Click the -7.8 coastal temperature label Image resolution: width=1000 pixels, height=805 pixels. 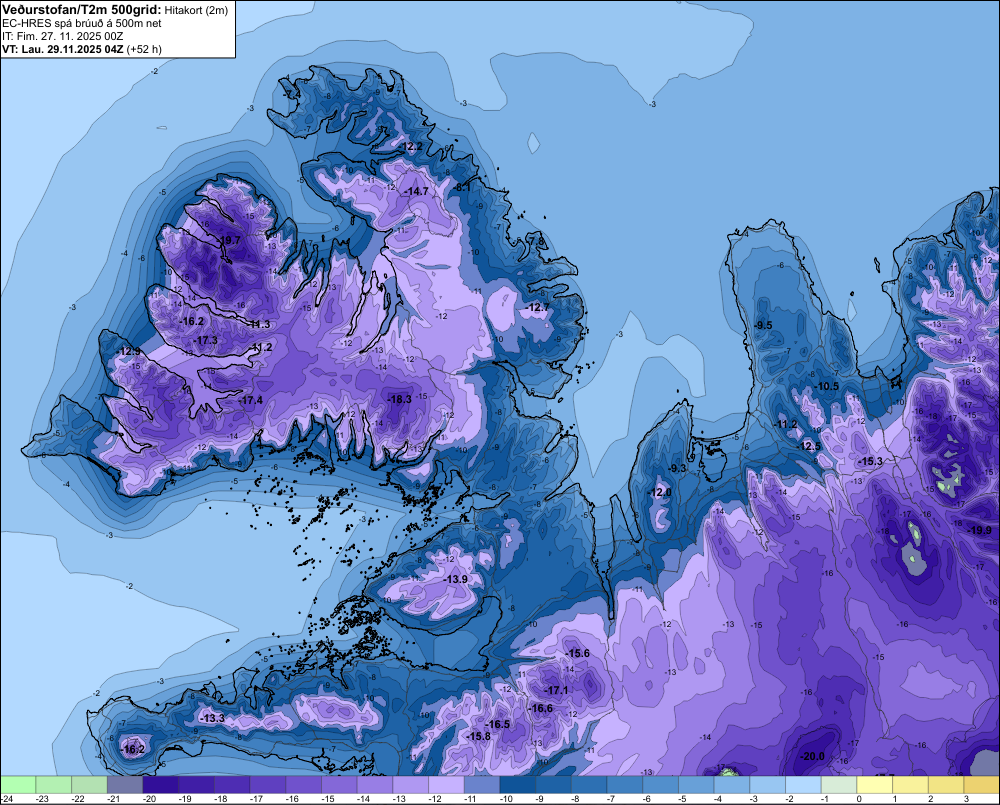pos(538,242)
